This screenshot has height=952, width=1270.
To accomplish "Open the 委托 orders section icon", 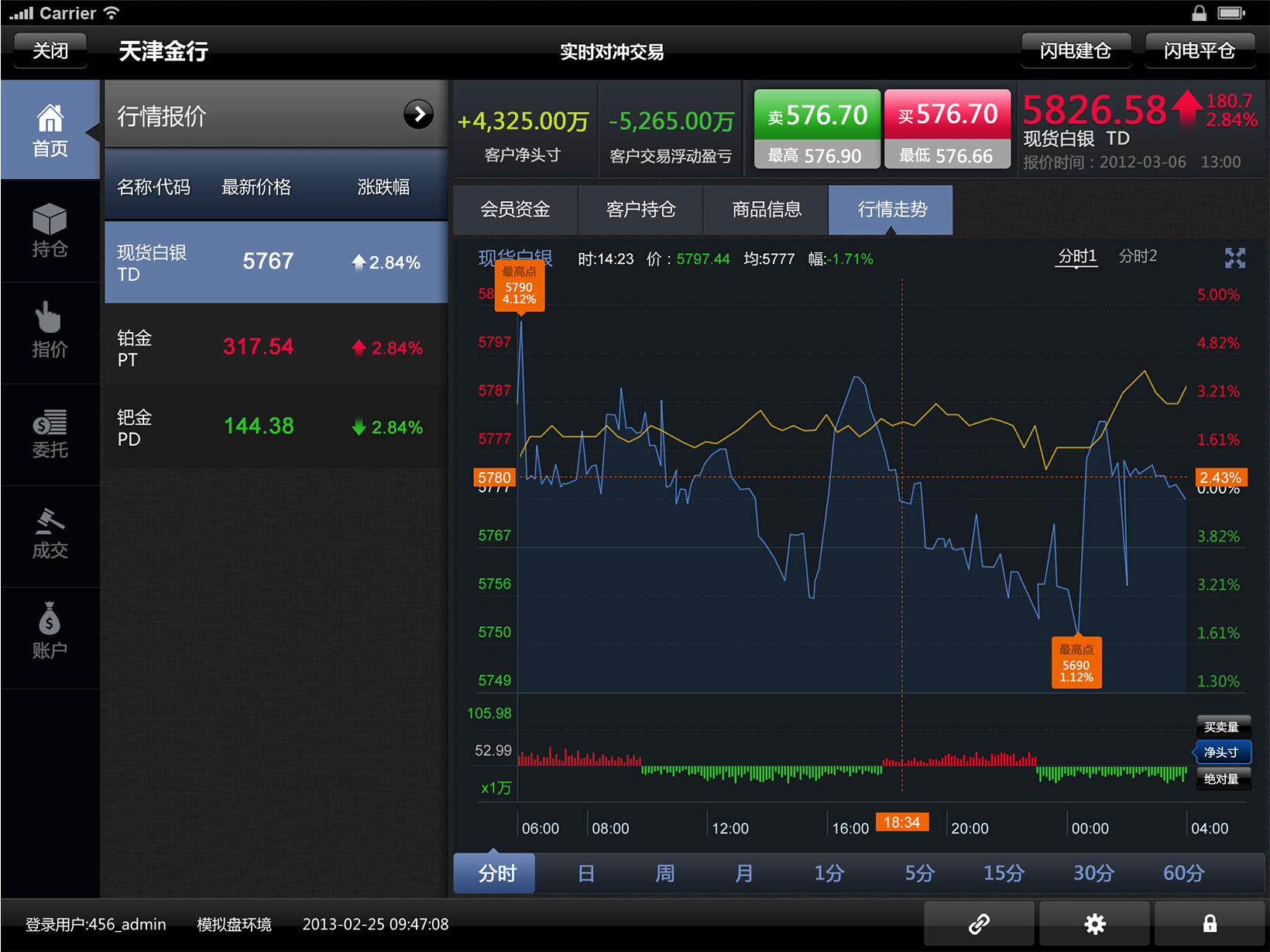I will click(x=50, y=433).
